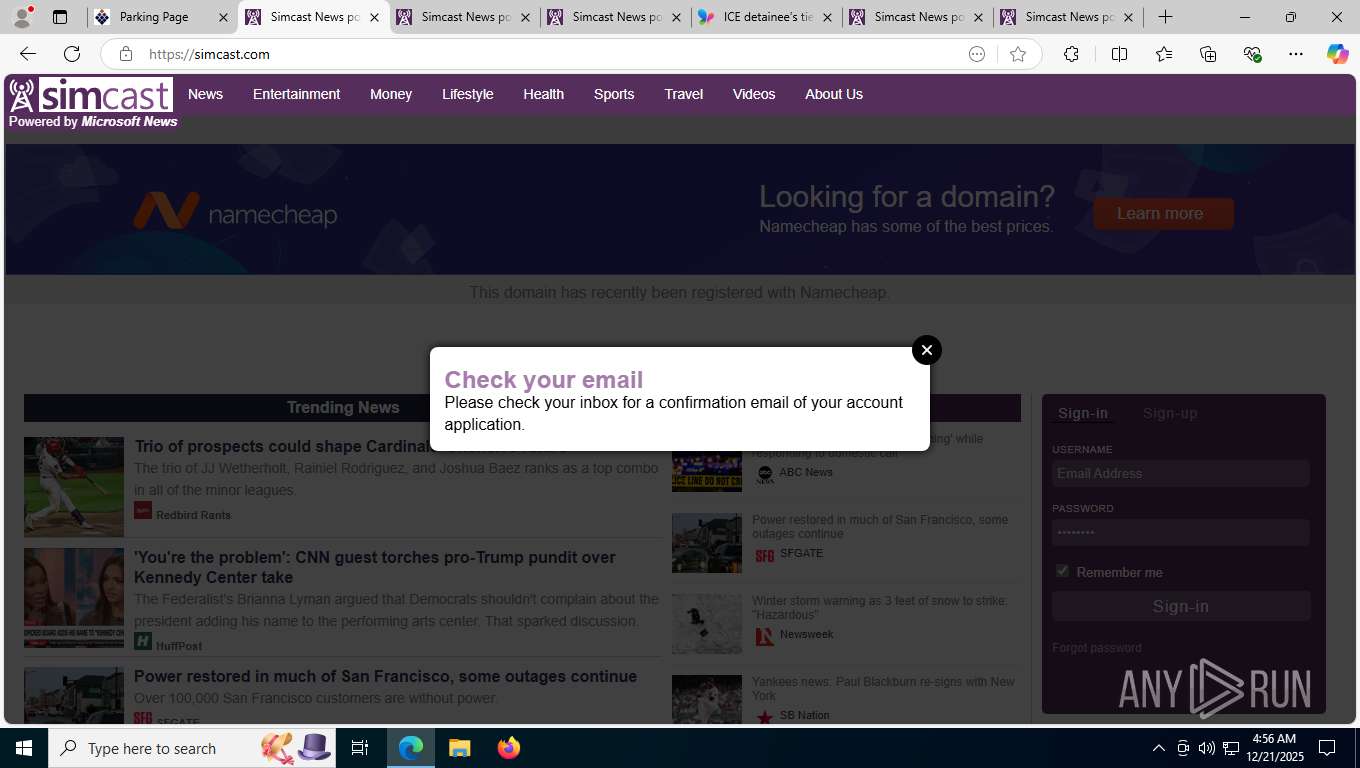
Task: Click the CNN guest article thumbnail
Action: click(74, 598)
